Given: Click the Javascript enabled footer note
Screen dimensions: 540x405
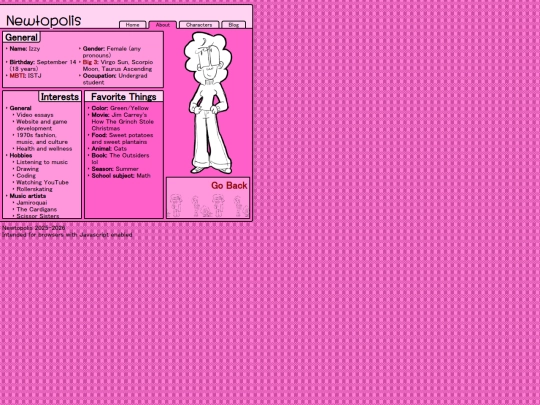Looking at the screenshot, I should click(67, 235).
